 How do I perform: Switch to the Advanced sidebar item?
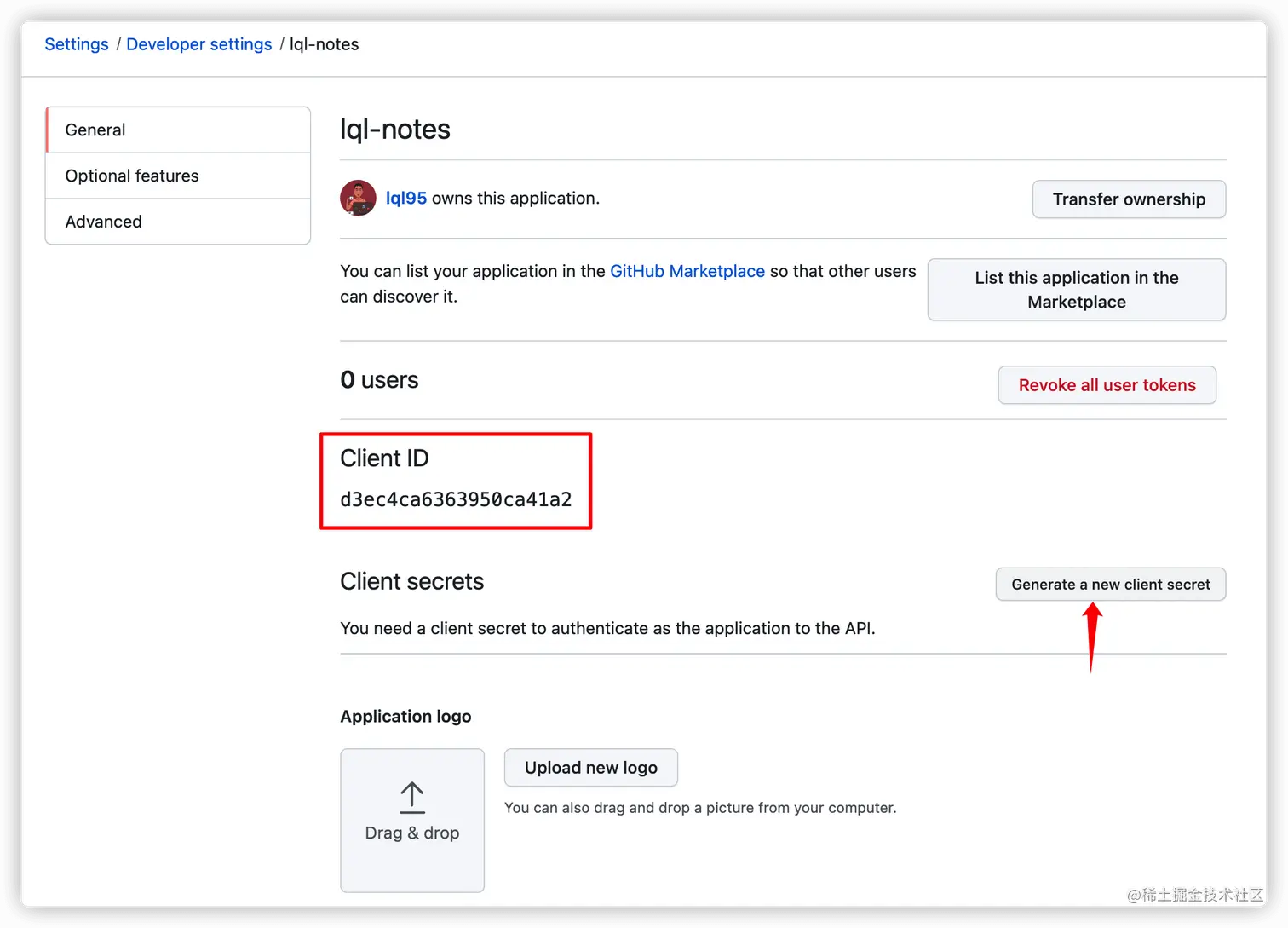(x=178, y=222)
